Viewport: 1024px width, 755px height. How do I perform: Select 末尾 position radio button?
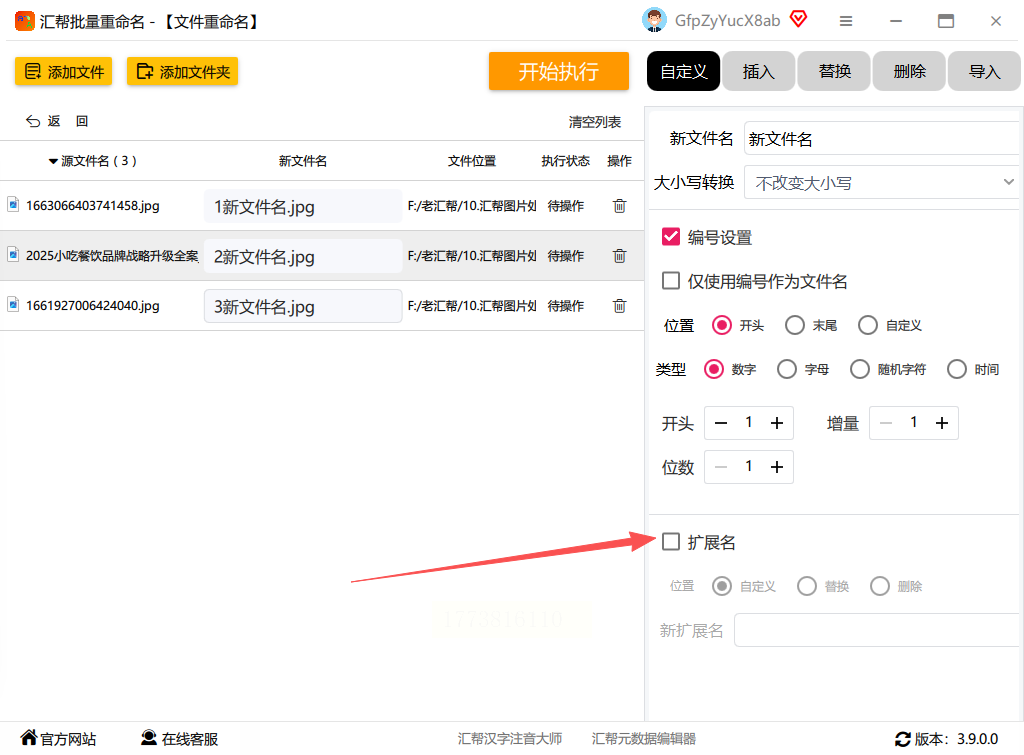pos(795,325)
